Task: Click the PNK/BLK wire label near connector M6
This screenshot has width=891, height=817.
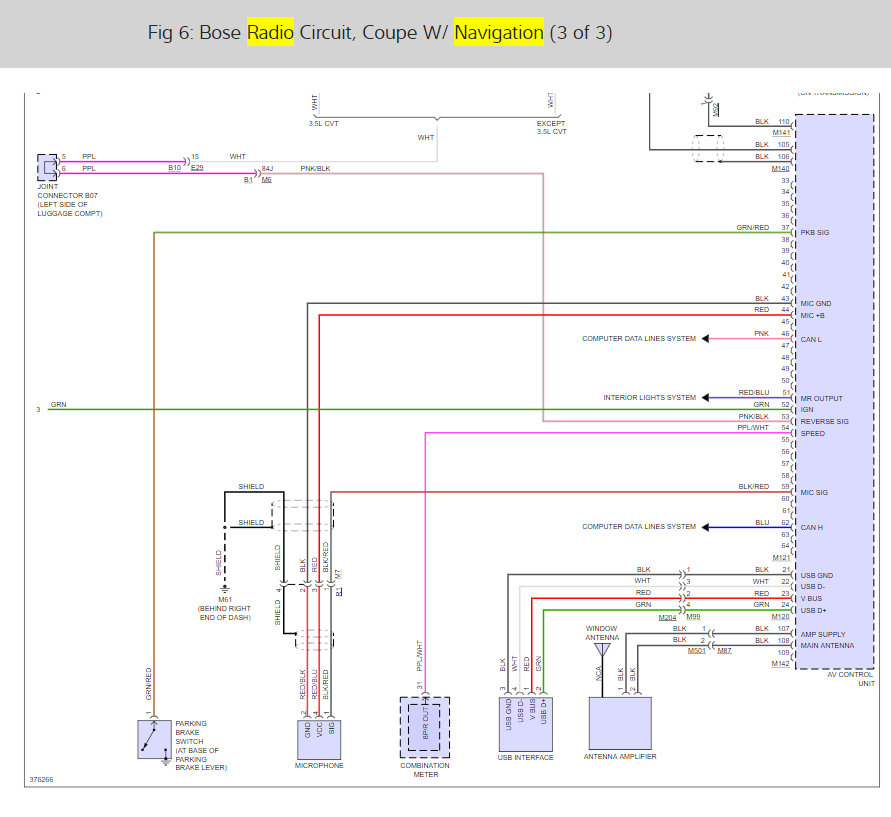Action: (x=315, y=169)
